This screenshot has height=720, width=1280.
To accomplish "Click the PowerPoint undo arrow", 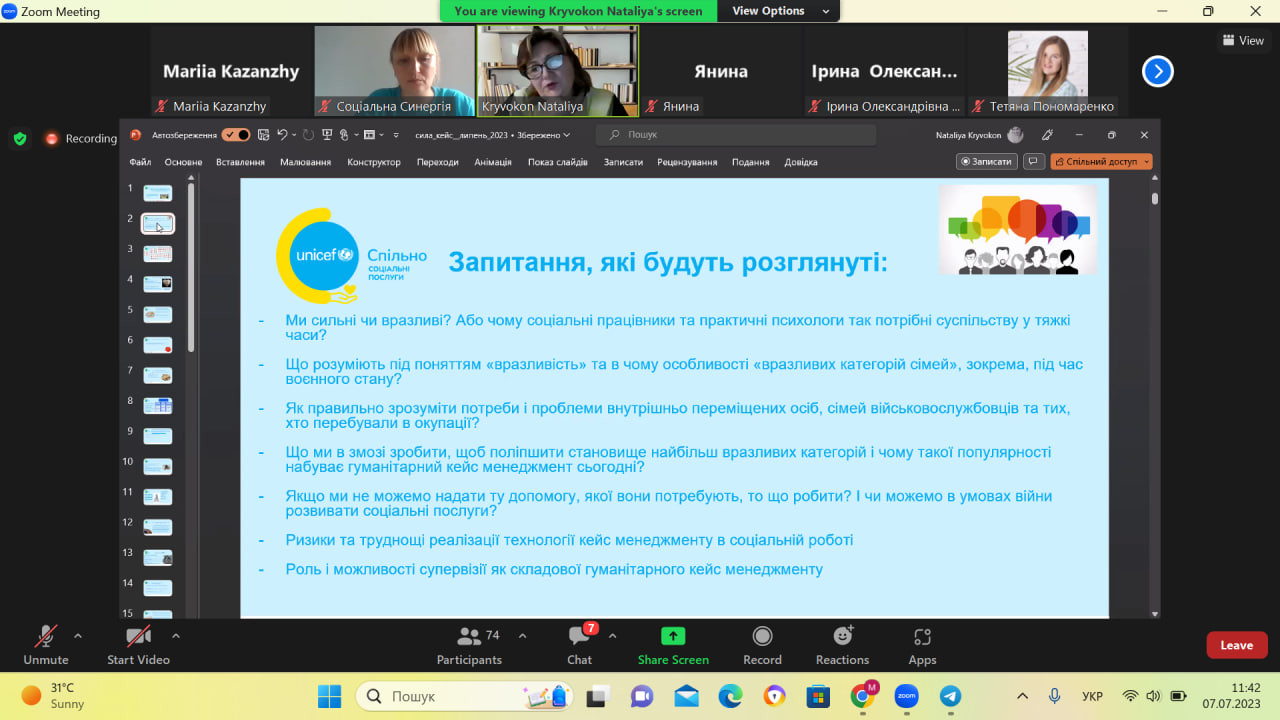I will click(x=283, y=135).
